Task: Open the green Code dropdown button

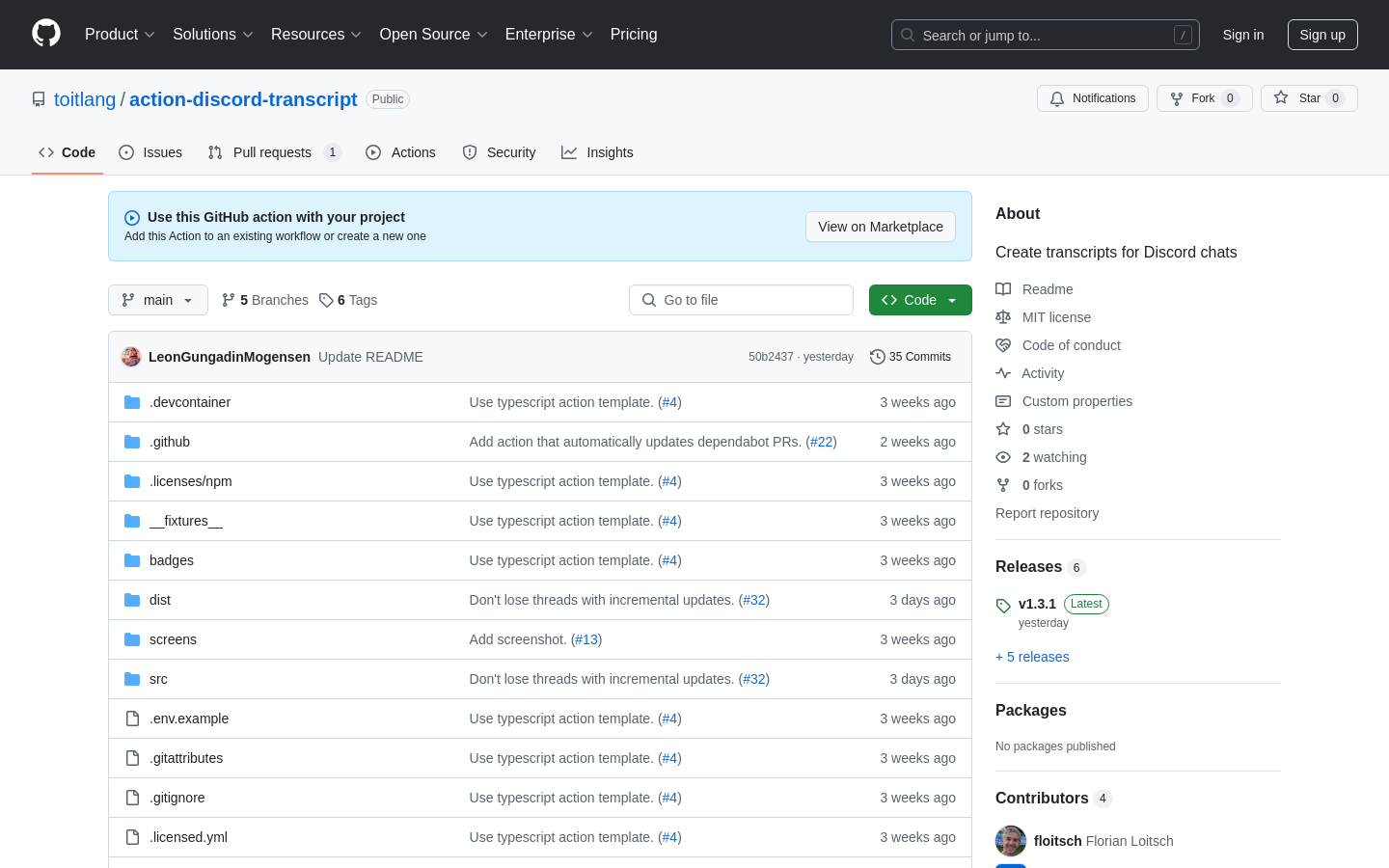Action: [x=920, y=300]
